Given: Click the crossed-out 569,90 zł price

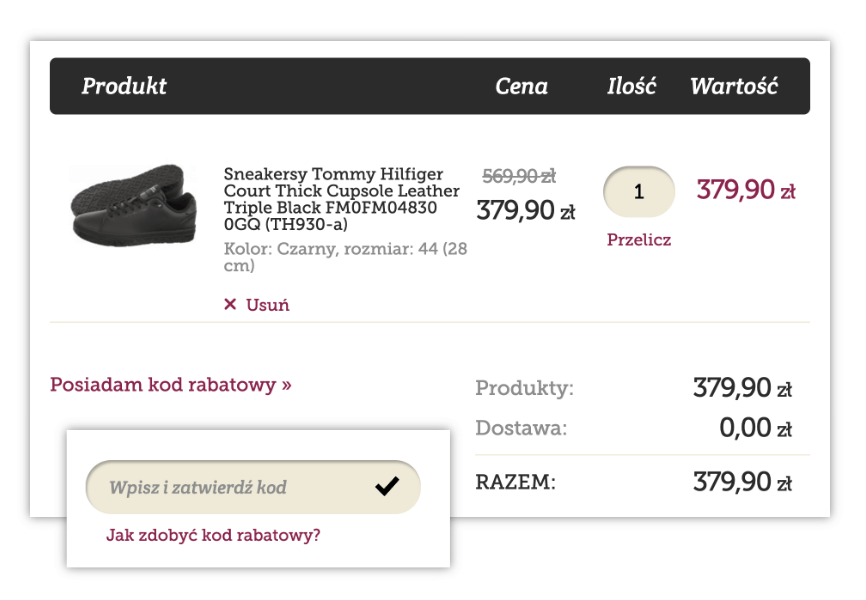Looking at the screenshot, I should pyautogui.click(x=519, y=176).
